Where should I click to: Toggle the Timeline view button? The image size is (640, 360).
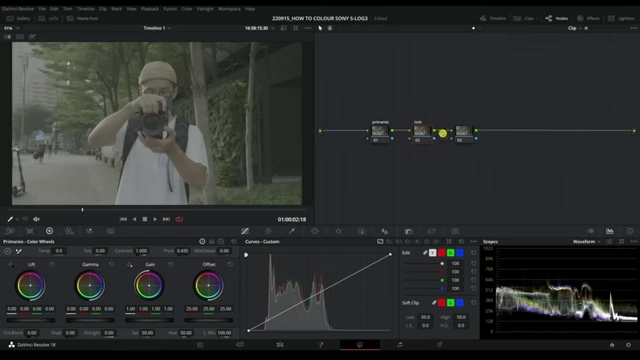tap(493, 18)
